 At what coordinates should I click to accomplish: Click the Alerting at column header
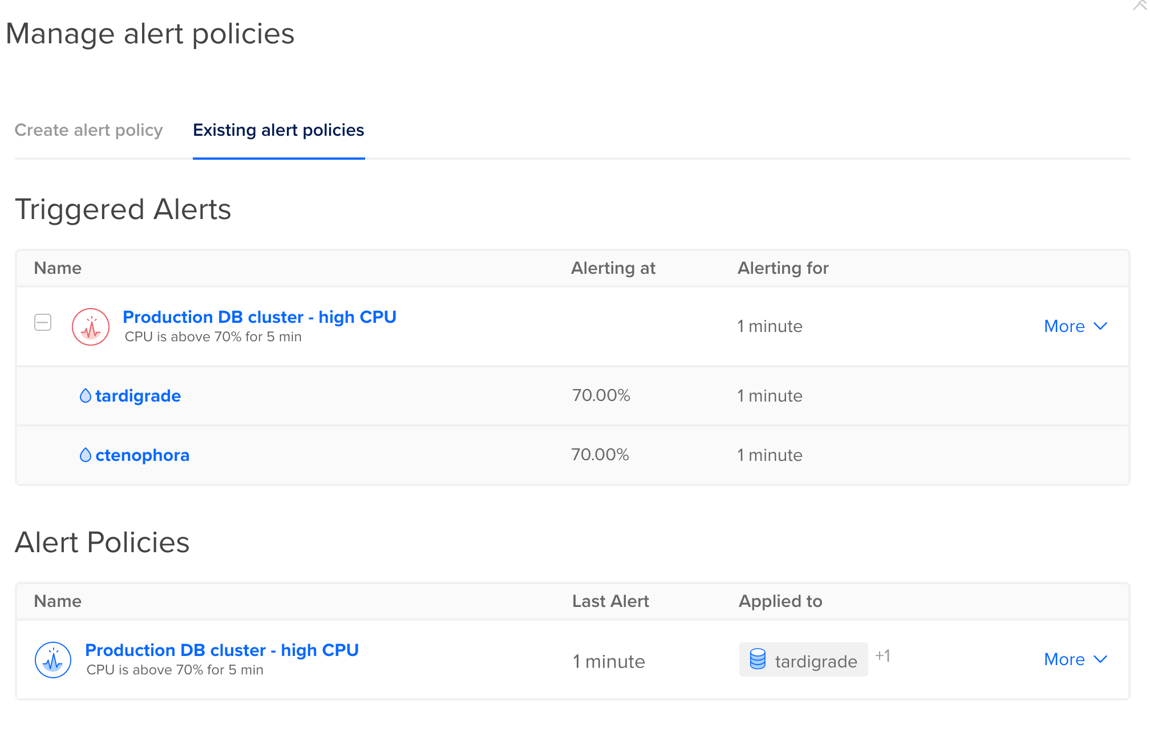613,268
